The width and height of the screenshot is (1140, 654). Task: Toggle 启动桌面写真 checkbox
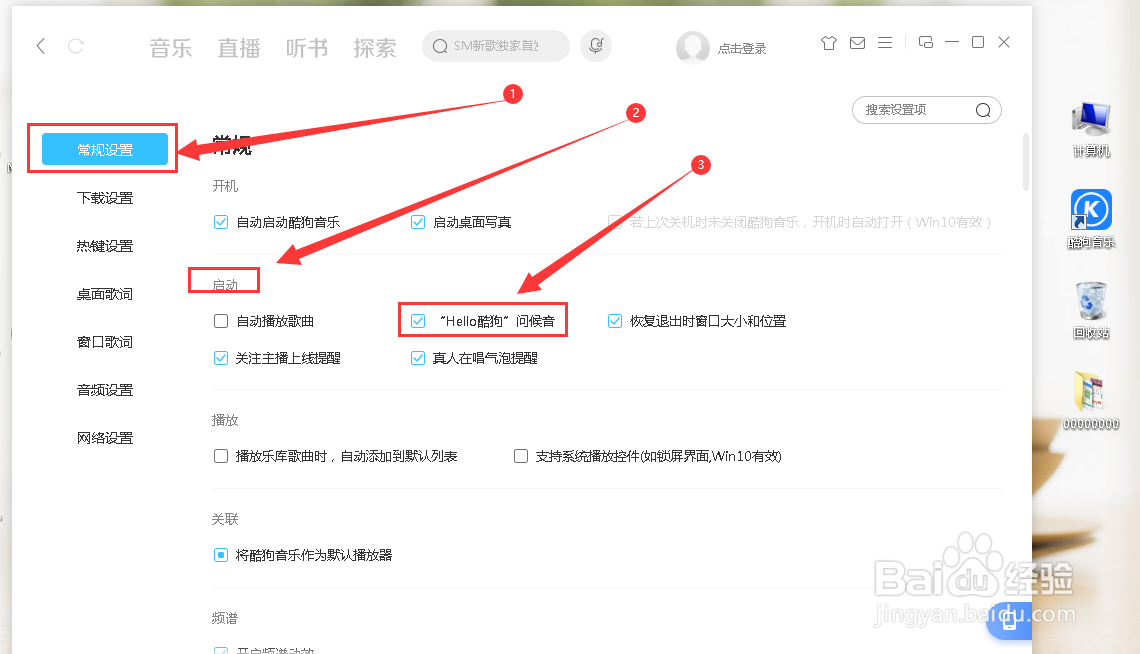click(x=418, y=222)
